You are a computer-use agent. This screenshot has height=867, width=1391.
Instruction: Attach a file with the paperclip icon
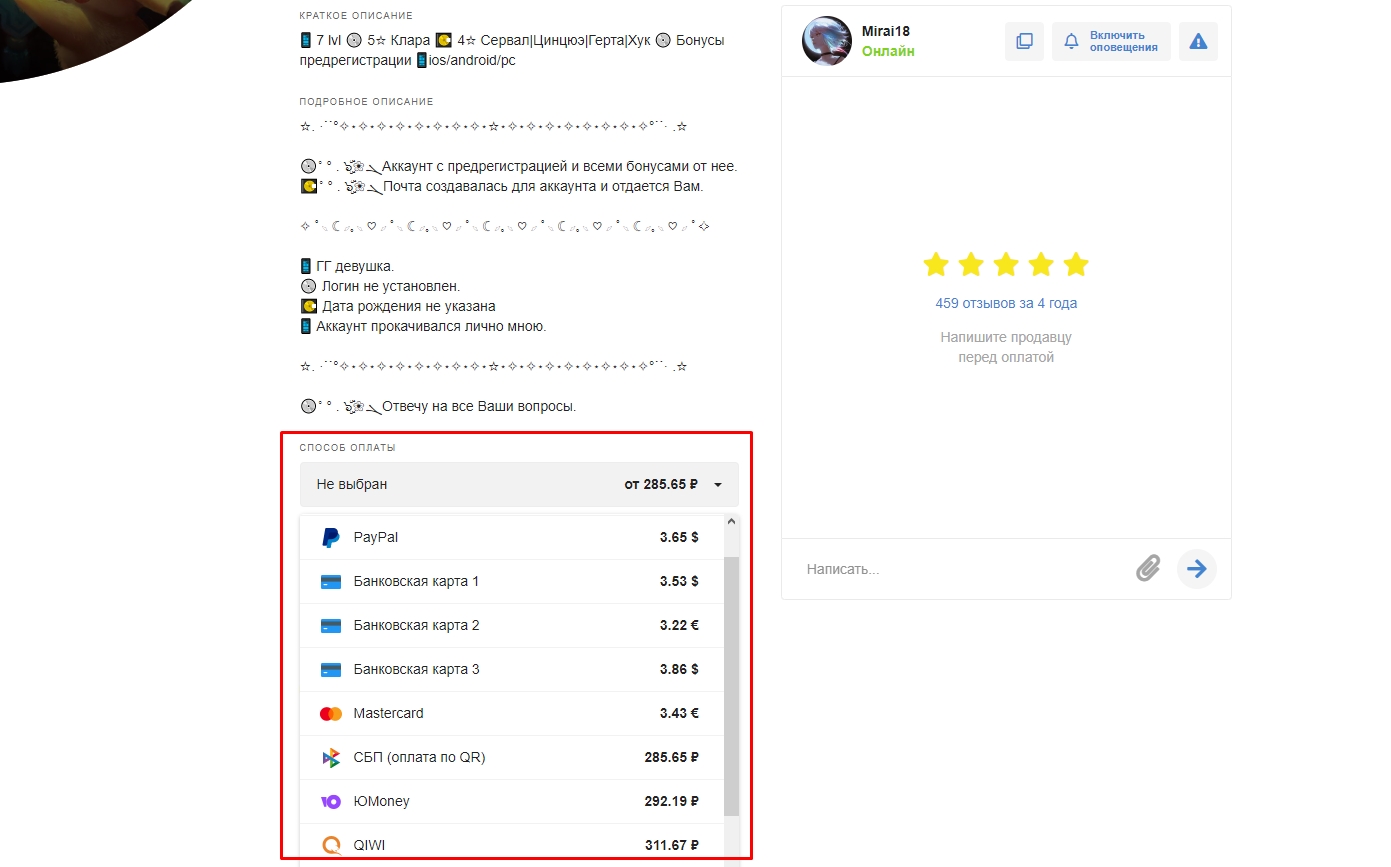click(x=1149, y=569)
